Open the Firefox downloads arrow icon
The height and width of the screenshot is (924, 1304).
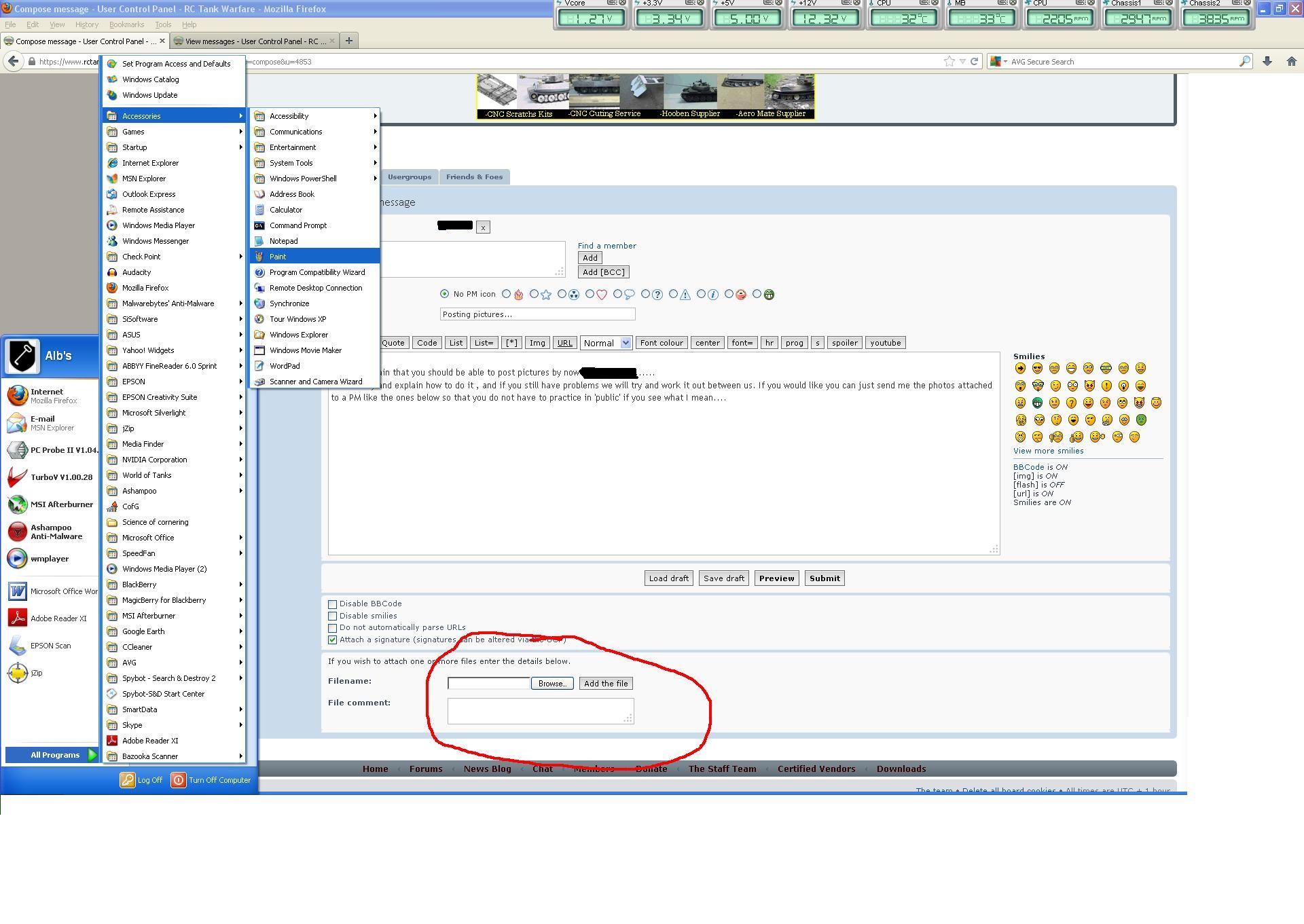[1267, 62]
